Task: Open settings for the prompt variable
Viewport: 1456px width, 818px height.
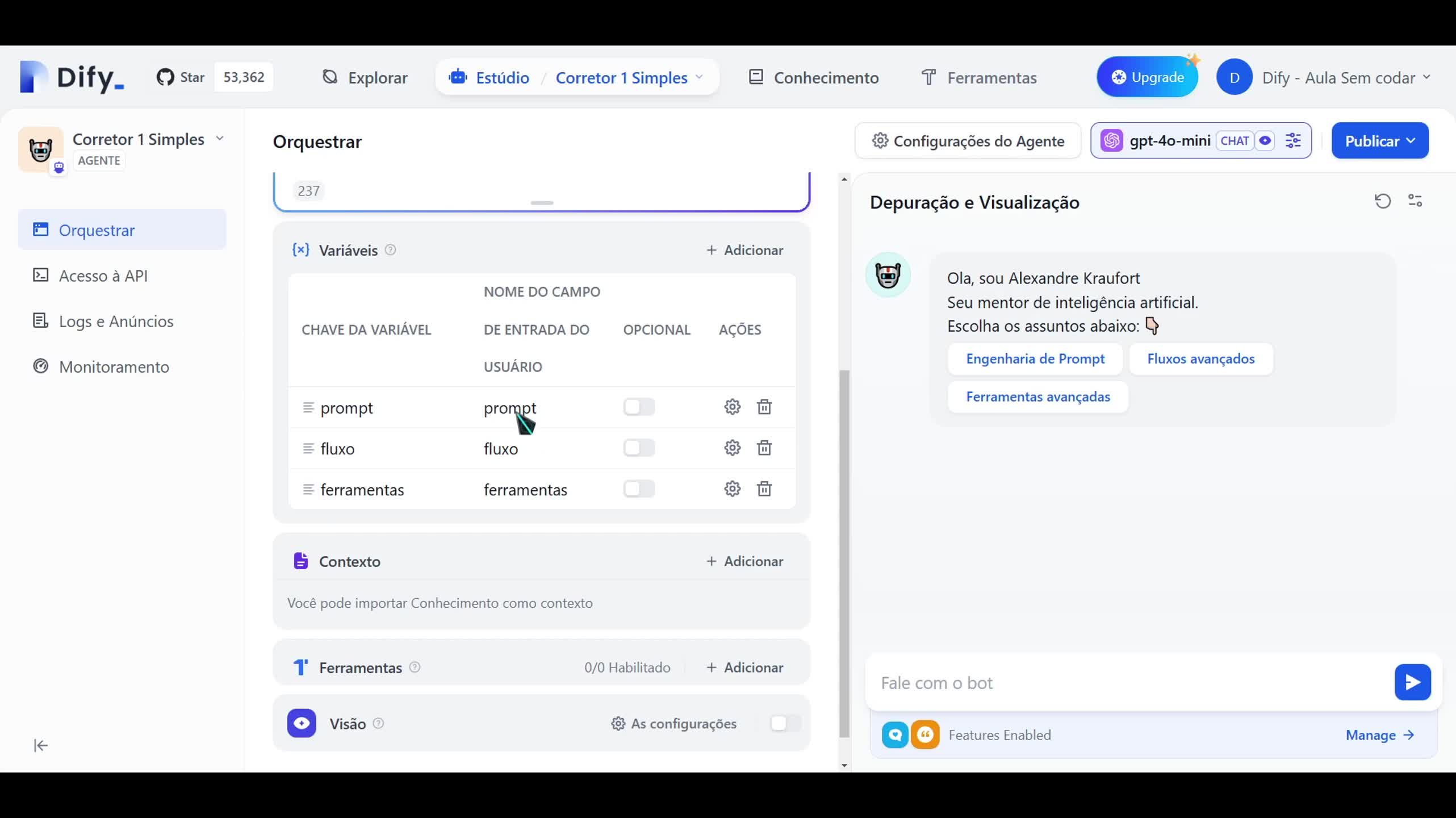Action: point(731,407)
